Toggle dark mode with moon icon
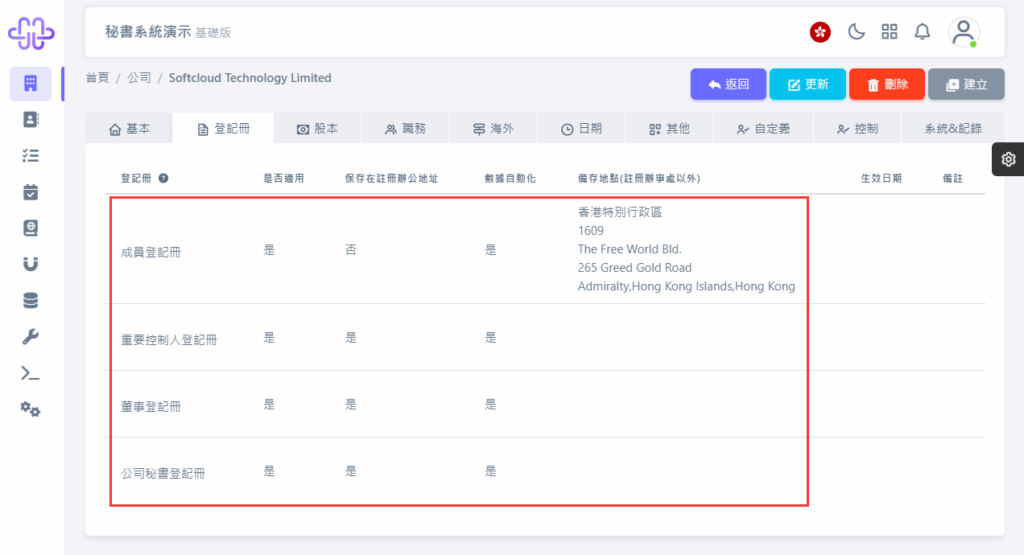1024x555 pixels. click(x=856, y=31)
